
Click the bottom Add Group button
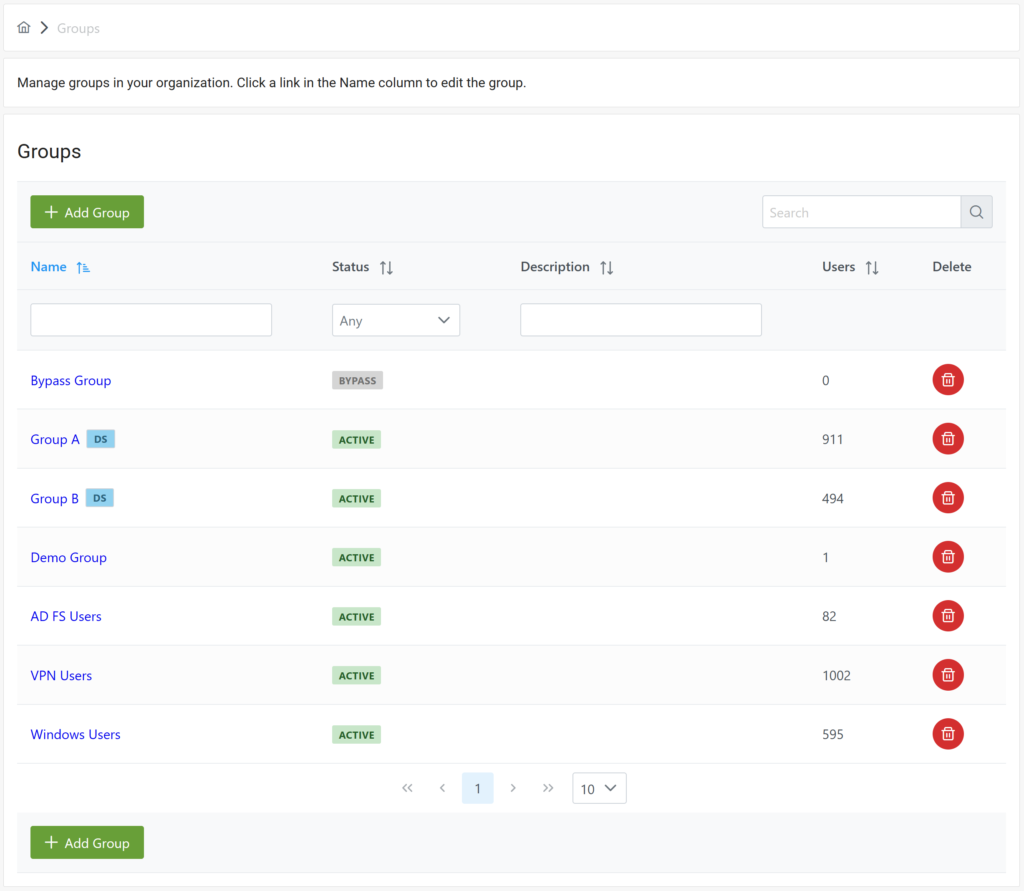click(86, 842)
